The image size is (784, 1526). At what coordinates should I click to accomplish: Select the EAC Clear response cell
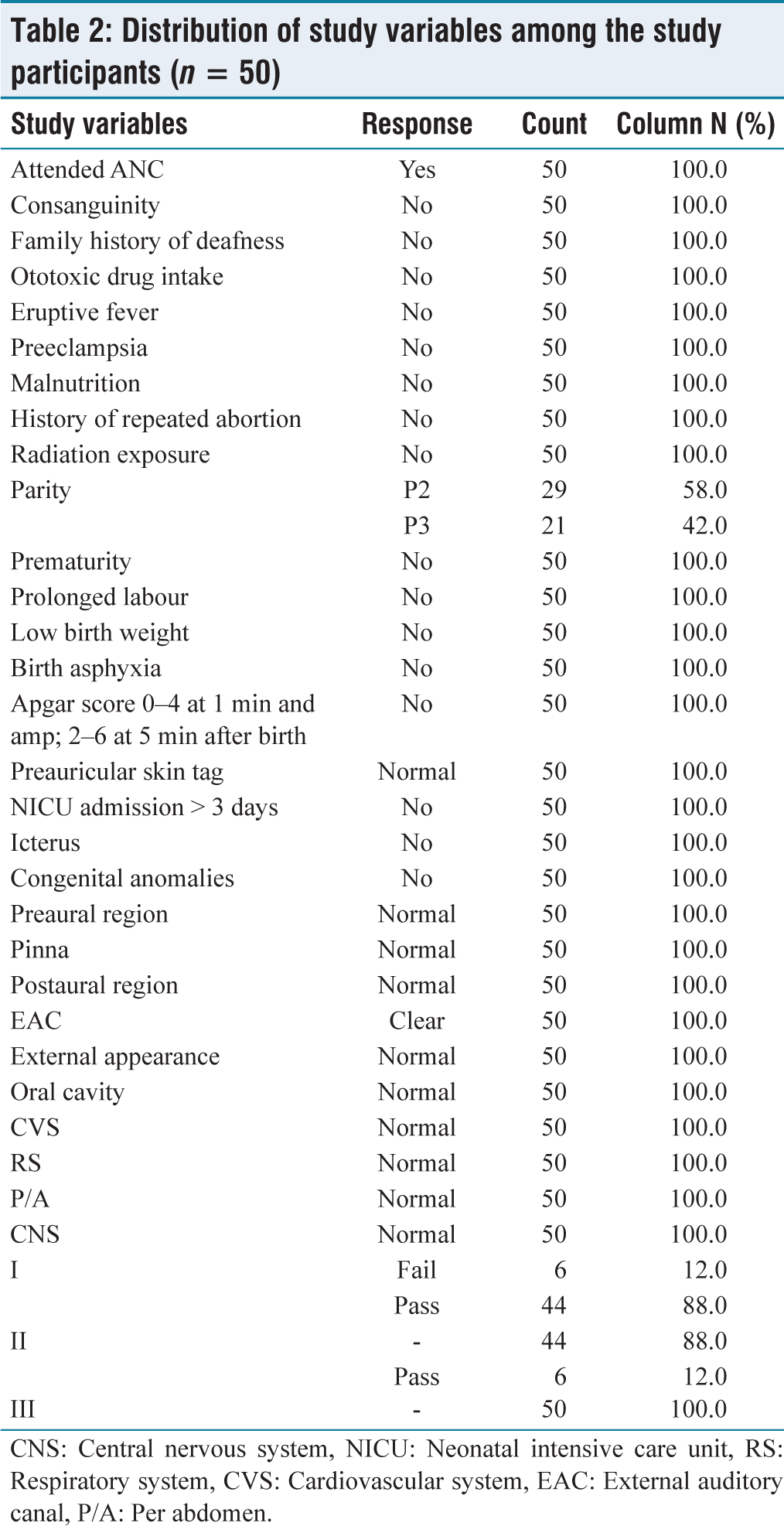(417, 1021)
